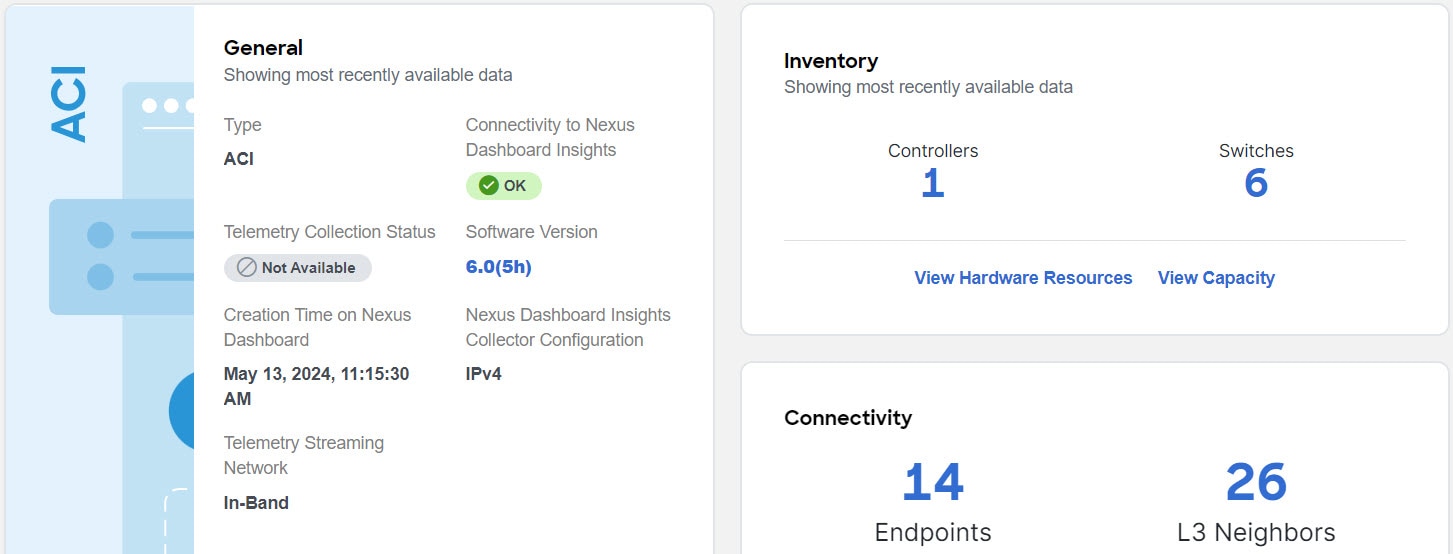Click the Creation Time on Nexus Dashboard label
1453x554 pixels.
pyautogui.click(x=318, y=327)
